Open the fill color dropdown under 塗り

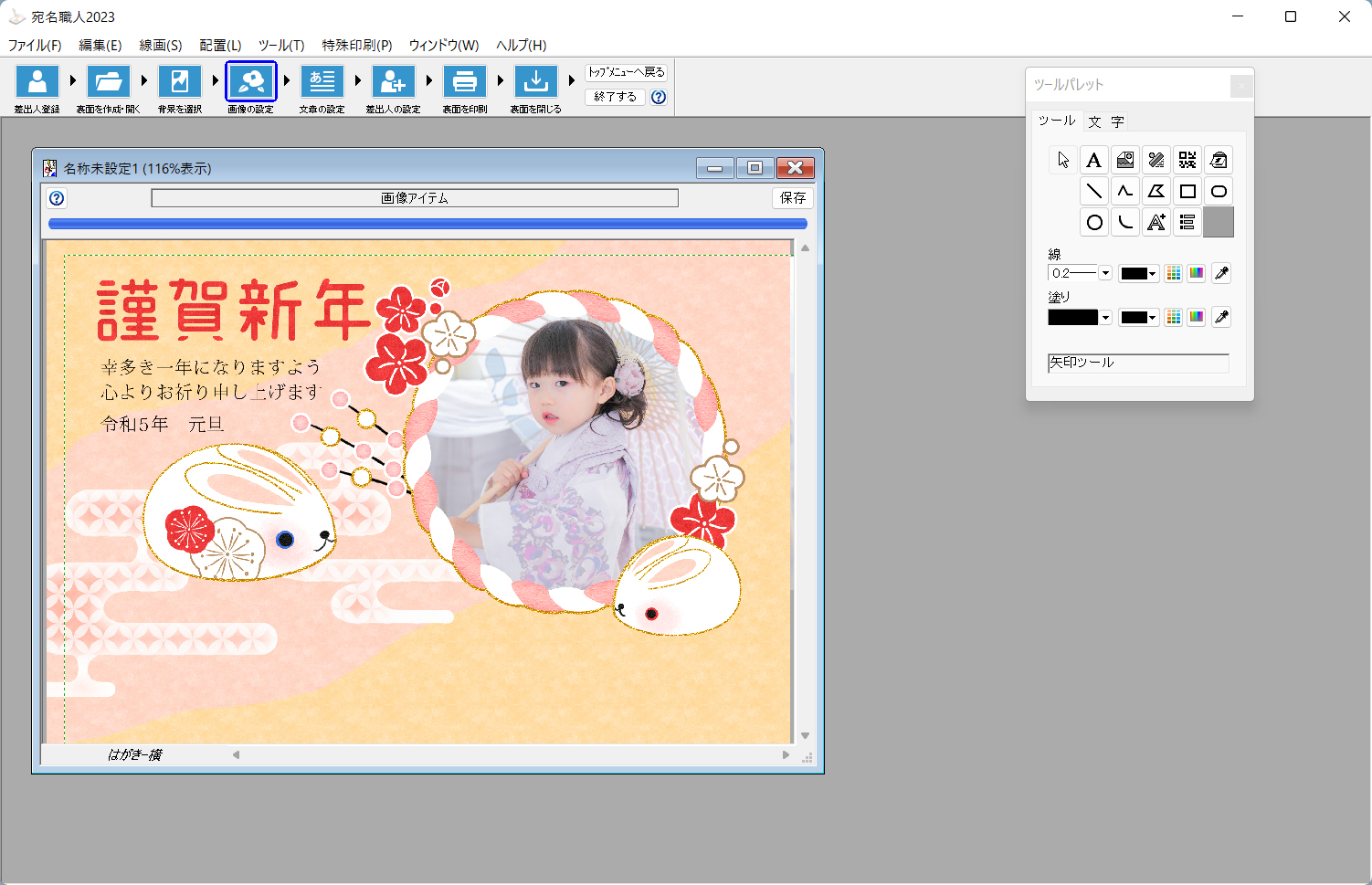point(1138,317)
